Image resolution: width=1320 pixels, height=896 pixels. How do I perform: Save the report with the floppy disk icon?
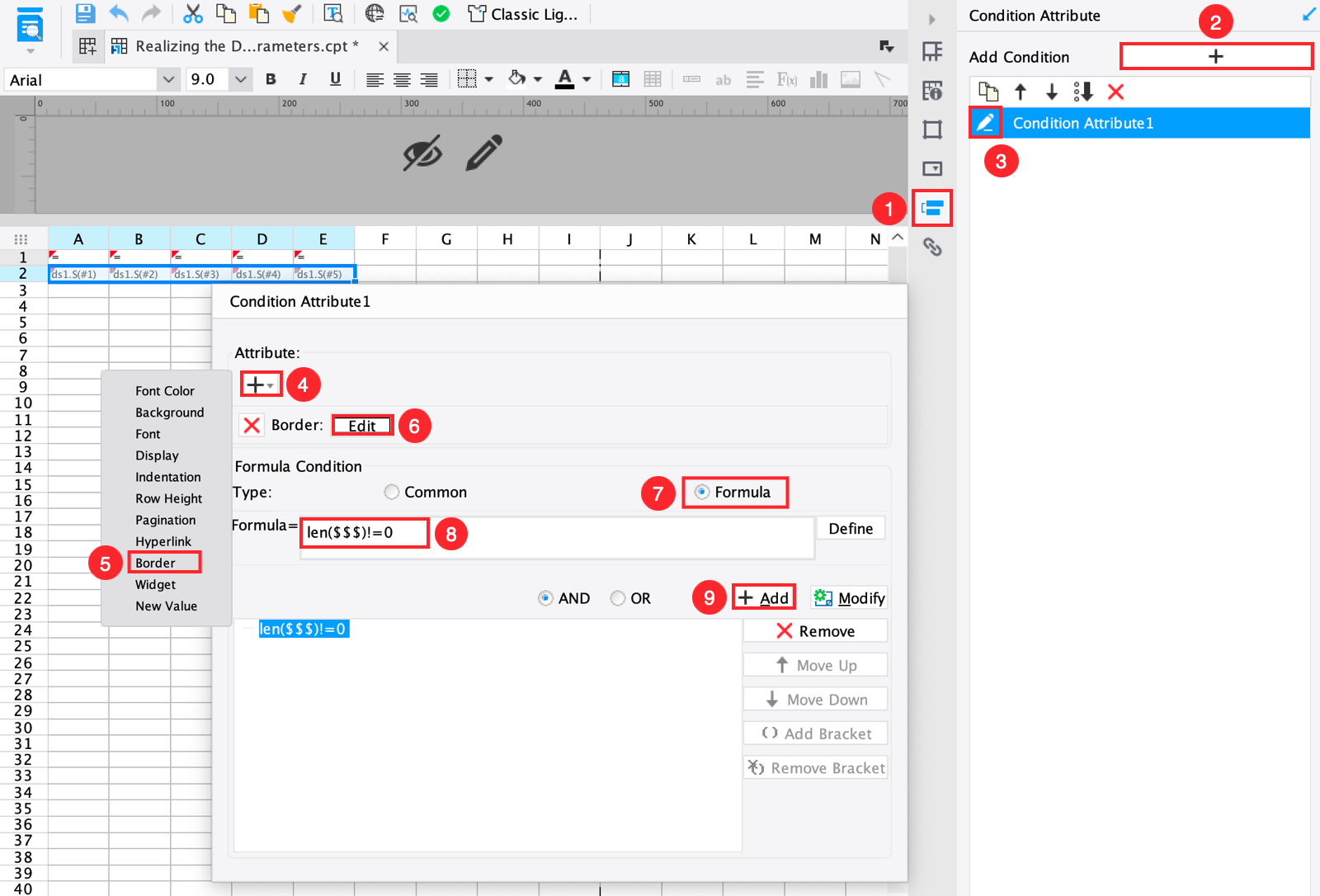point(85,13)
